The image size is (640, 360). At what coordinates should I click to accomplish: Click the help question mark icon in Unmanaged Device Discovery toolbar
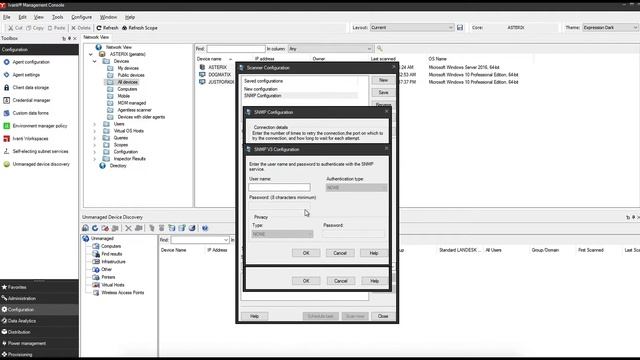[x=205, y=228]
